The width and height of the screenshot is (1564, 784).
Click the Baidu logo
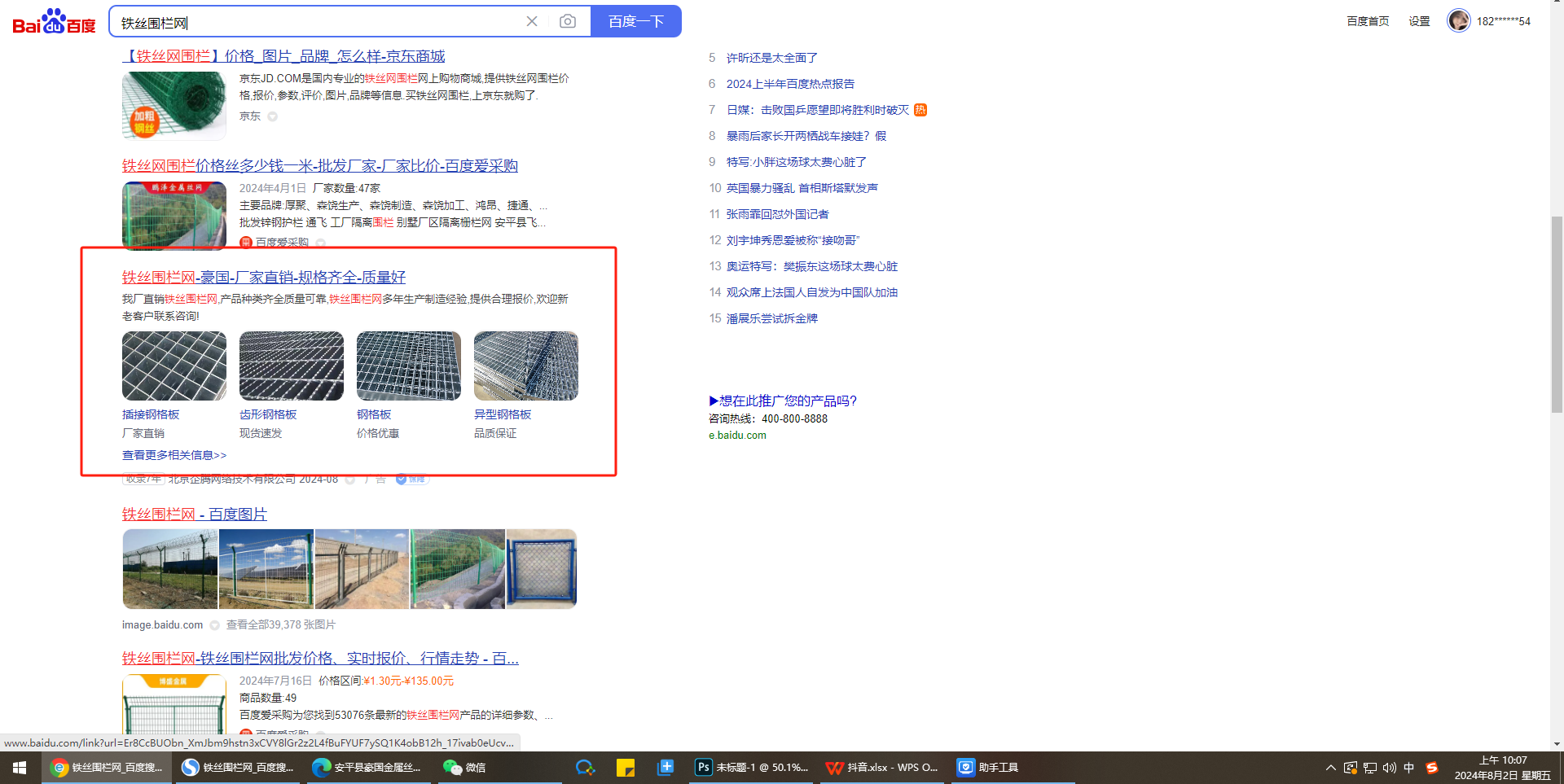click(x=55, y=21)
